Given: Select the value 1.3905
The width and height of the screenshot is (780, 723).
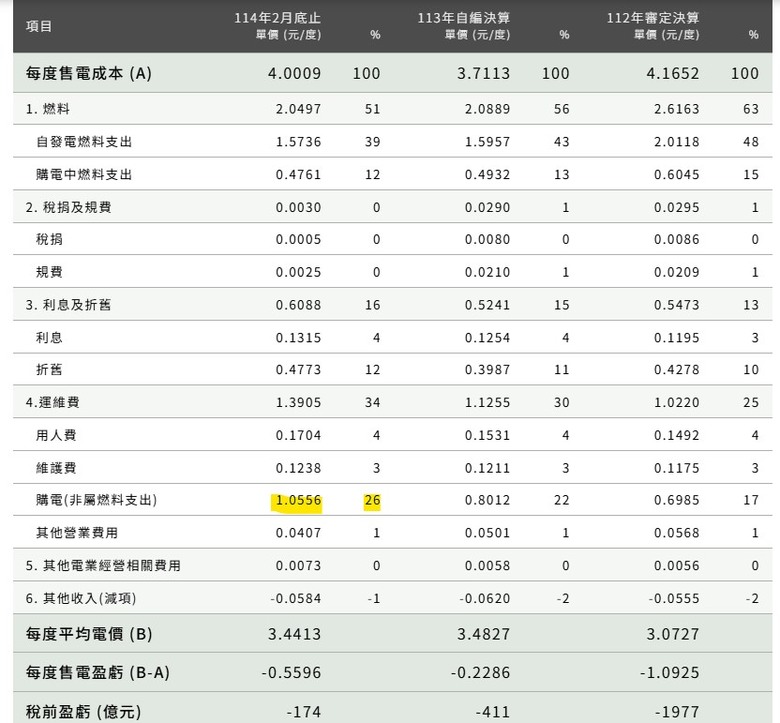Looking at the screenshot, I should point(298,403).
